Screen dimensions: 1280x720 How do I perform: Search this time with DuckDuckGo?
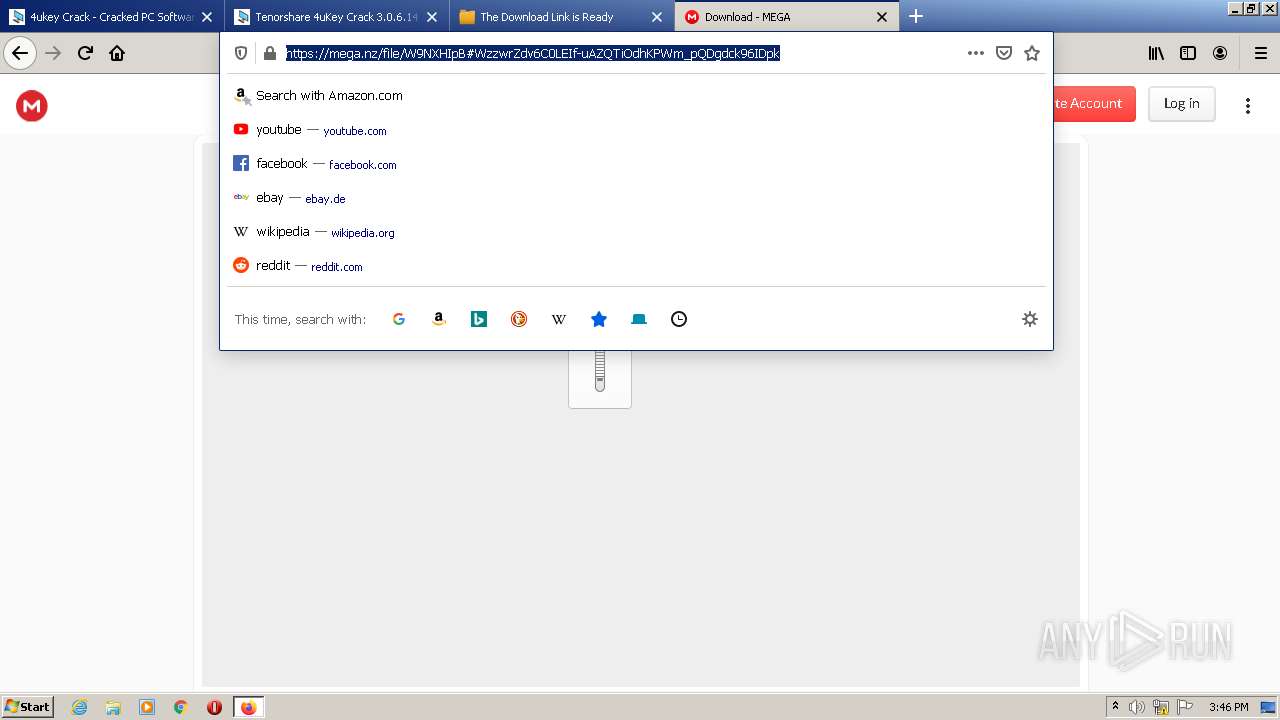pyautogui.click(x=519, y=319)
